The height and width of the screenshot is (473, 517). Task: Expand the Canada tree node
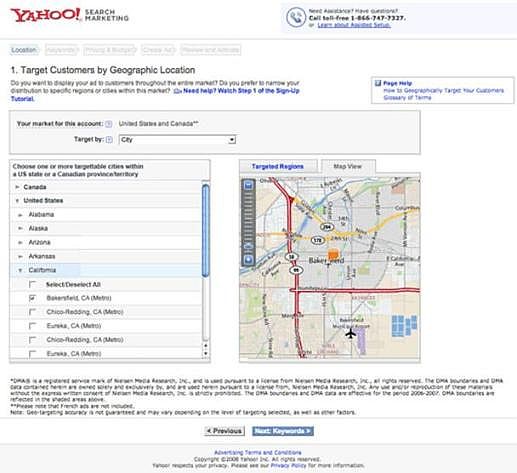pyautogui.click(x=17, y=187)
